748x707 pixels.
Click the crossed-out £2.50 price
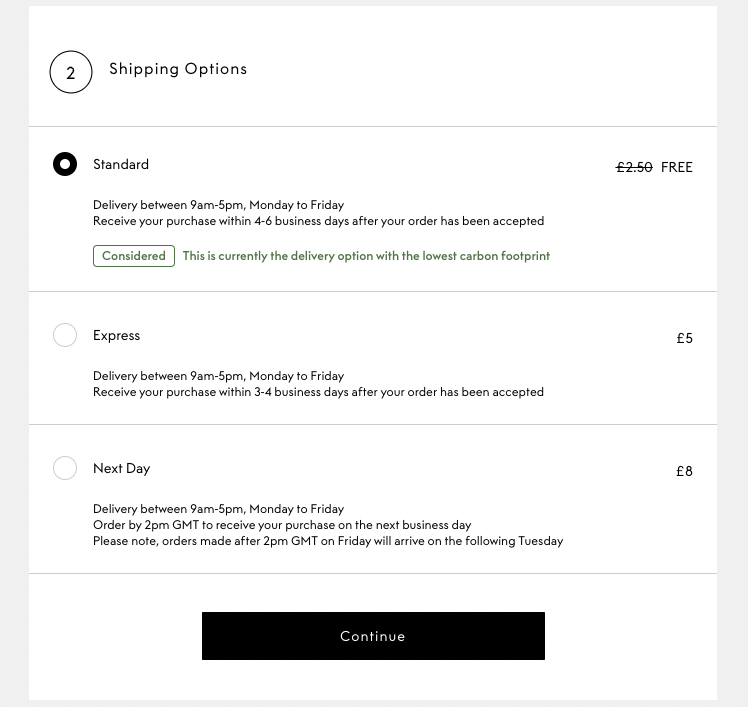click(x=634, y=167)
